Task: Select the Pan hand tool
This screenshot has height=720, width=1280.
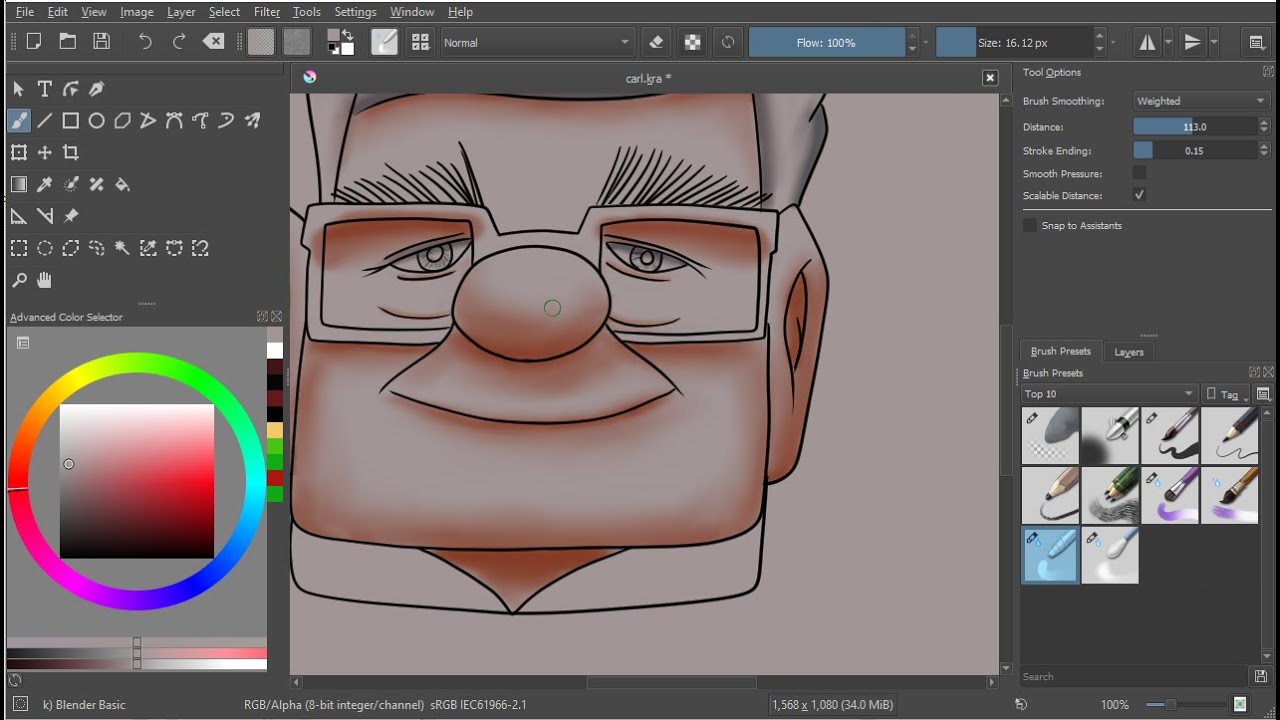Action: [x=45, y=280]
